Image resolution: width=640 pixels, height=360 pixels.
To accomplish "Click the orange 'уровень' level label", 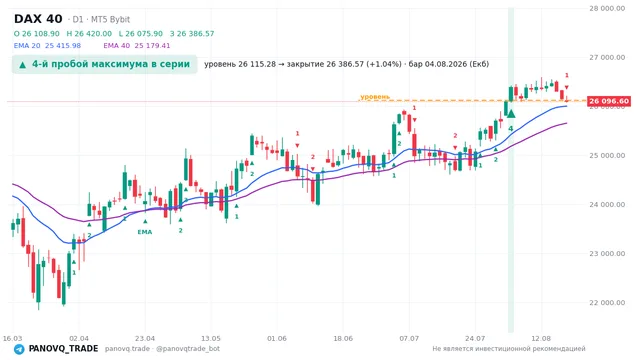I will (375, 97).
